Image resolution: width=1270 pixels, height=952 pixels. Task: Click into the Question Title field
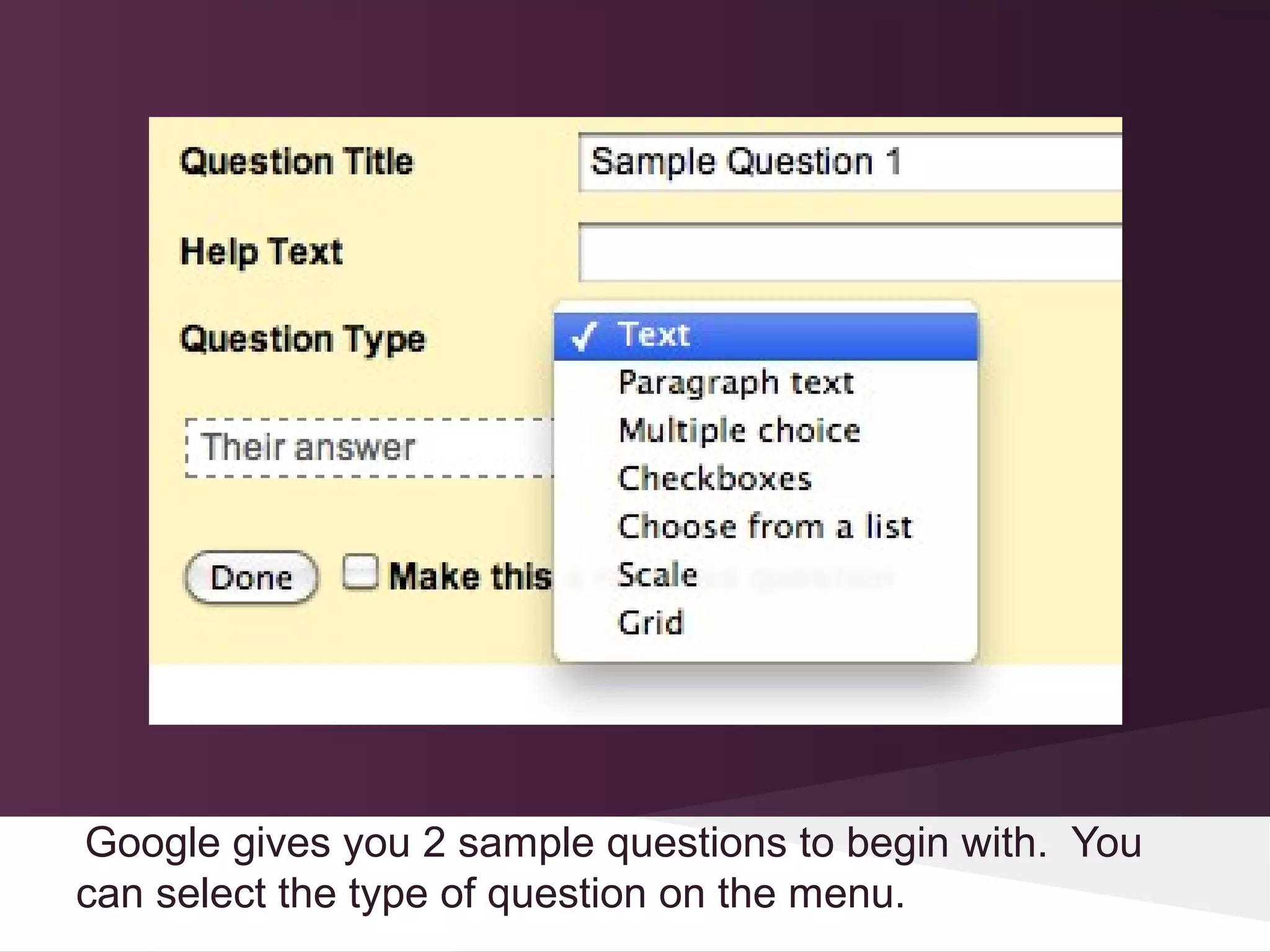(850, 162)
